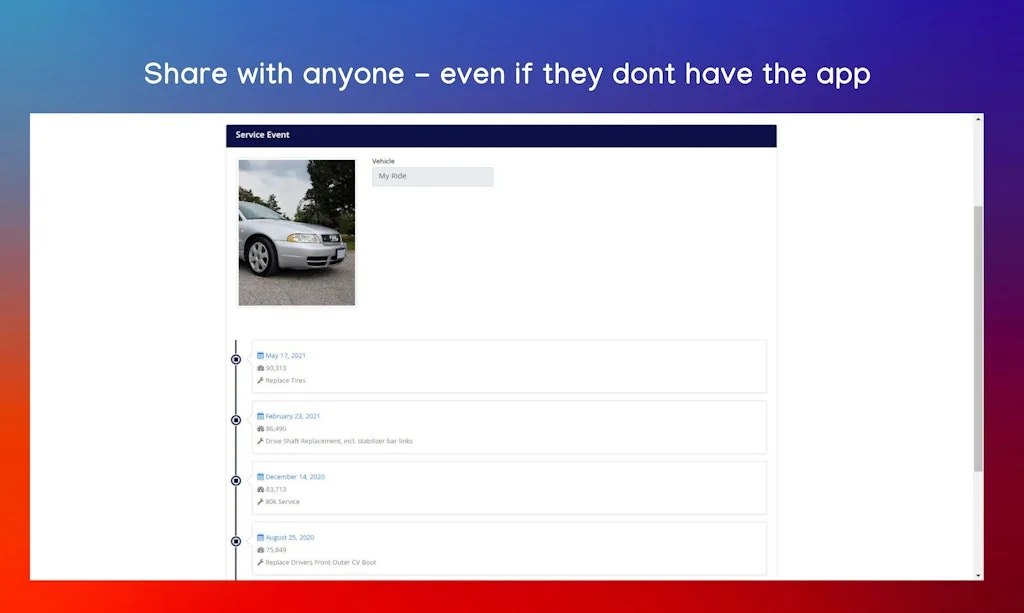1024x613 pixels.
Task: Click the wrench icon next to 80k Service
Action: pyautogui.click(x=258, y=502)
